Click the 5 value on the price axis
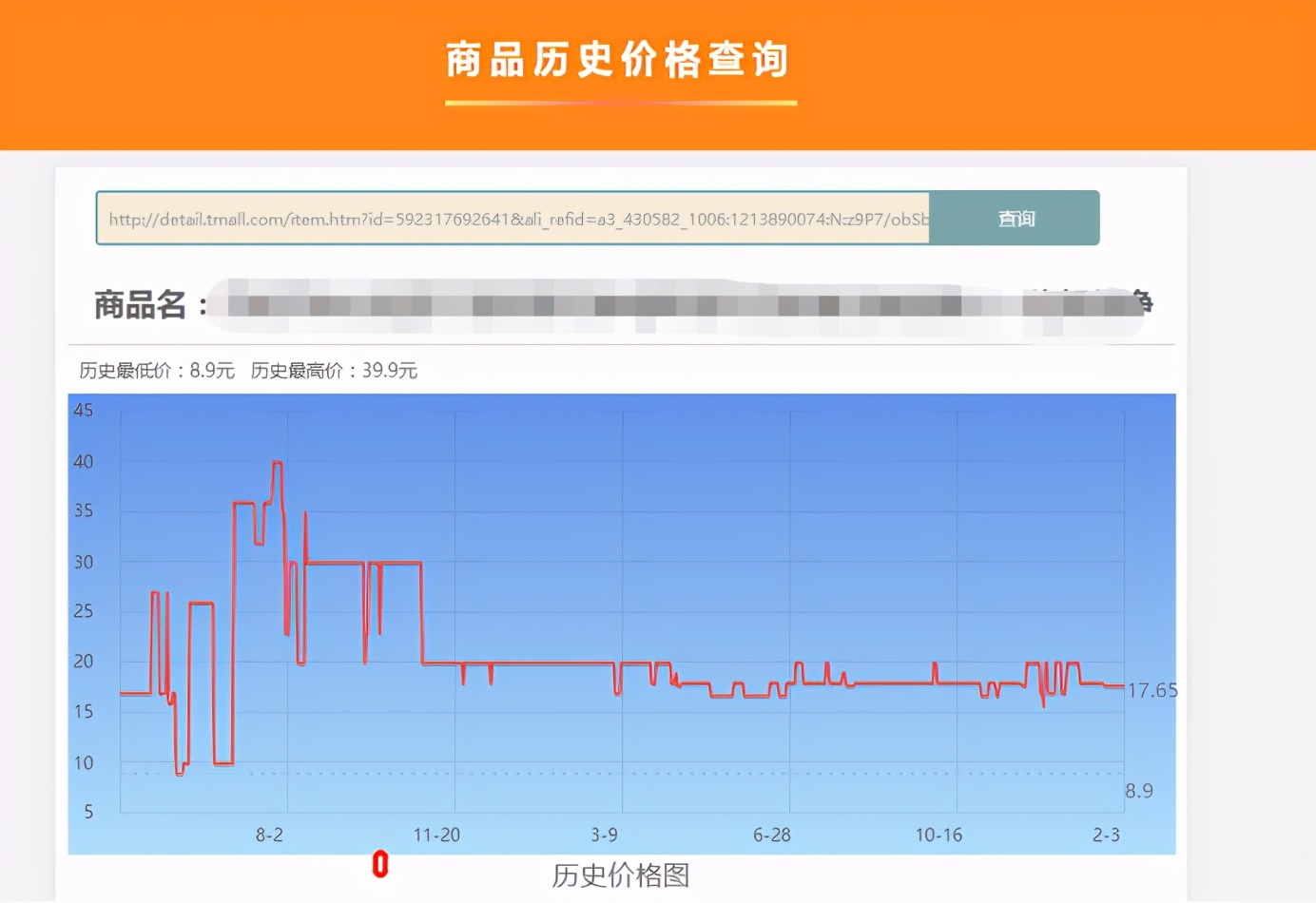This screenshot has width=1316, height=903. tap(88, 812)
